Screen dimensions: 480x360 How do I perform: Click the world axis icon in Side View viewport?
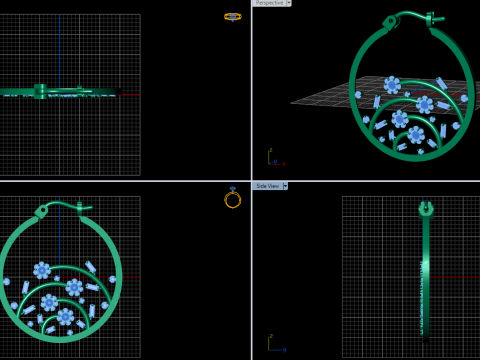click(277, 343)
